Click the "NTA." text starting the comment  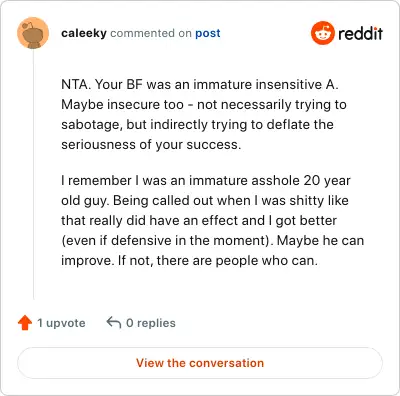tap(76, 84)
